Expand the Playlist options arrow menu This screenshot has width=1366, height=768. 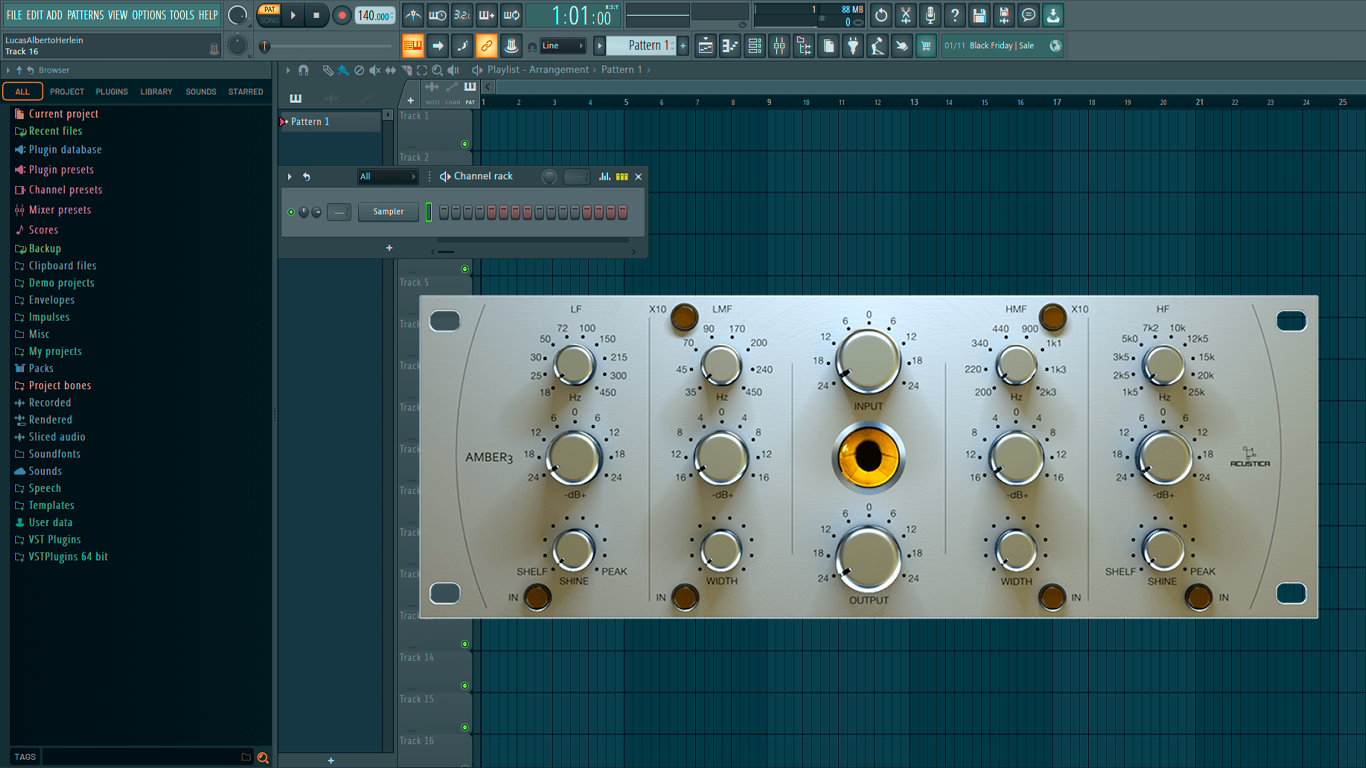(288, 70)
